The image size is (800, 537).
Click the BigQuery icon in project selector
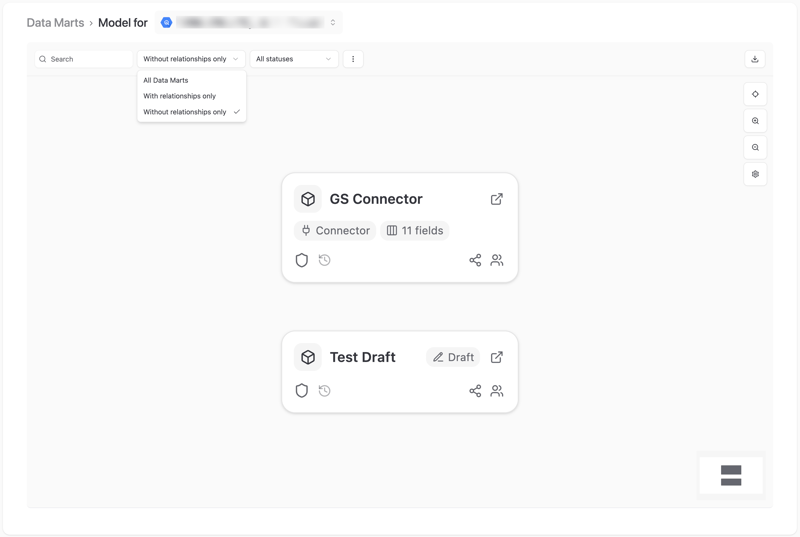(x=166, y=22)
